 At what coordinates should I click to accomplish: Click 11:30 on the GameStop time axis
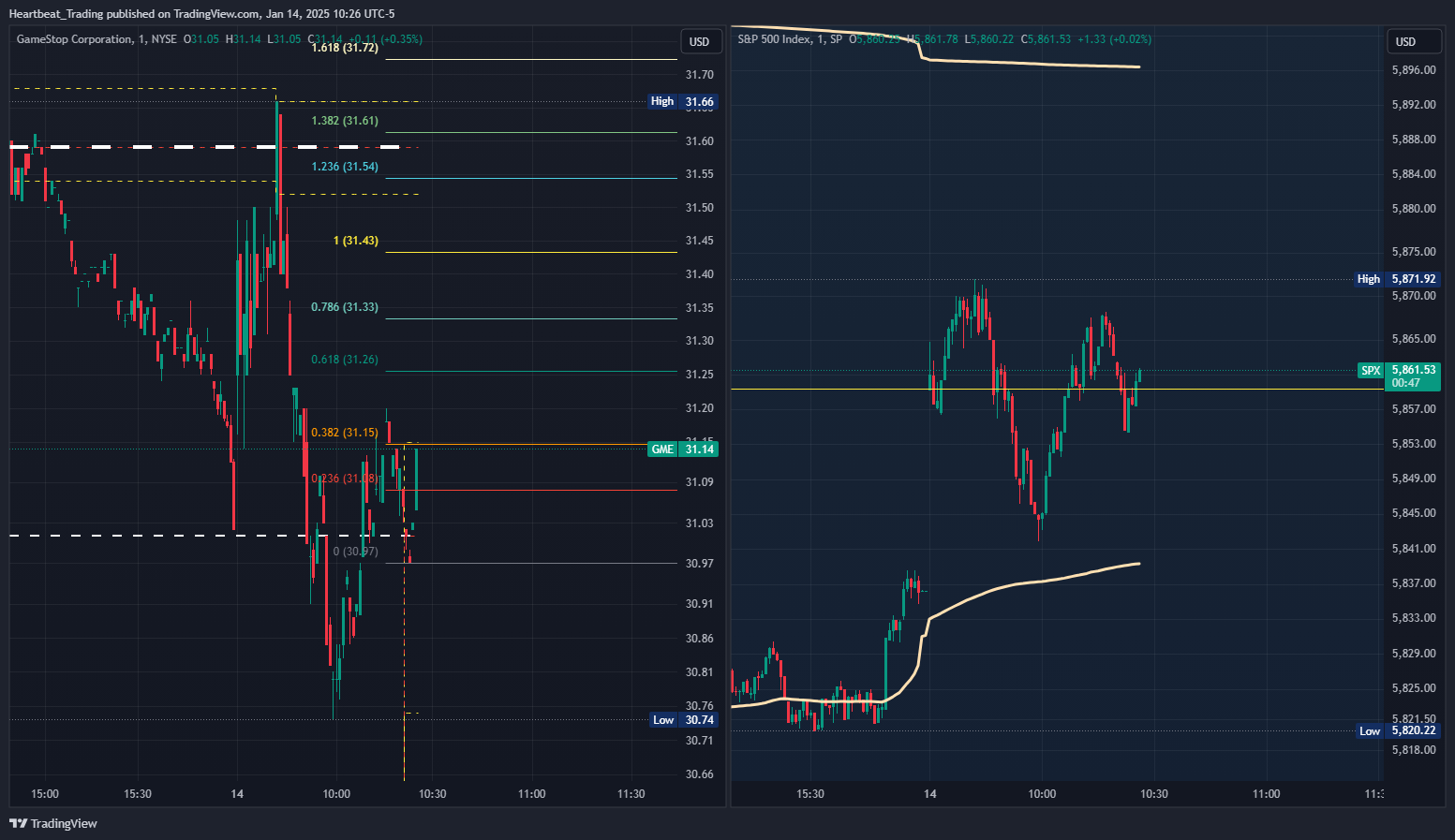pos(631,794)
